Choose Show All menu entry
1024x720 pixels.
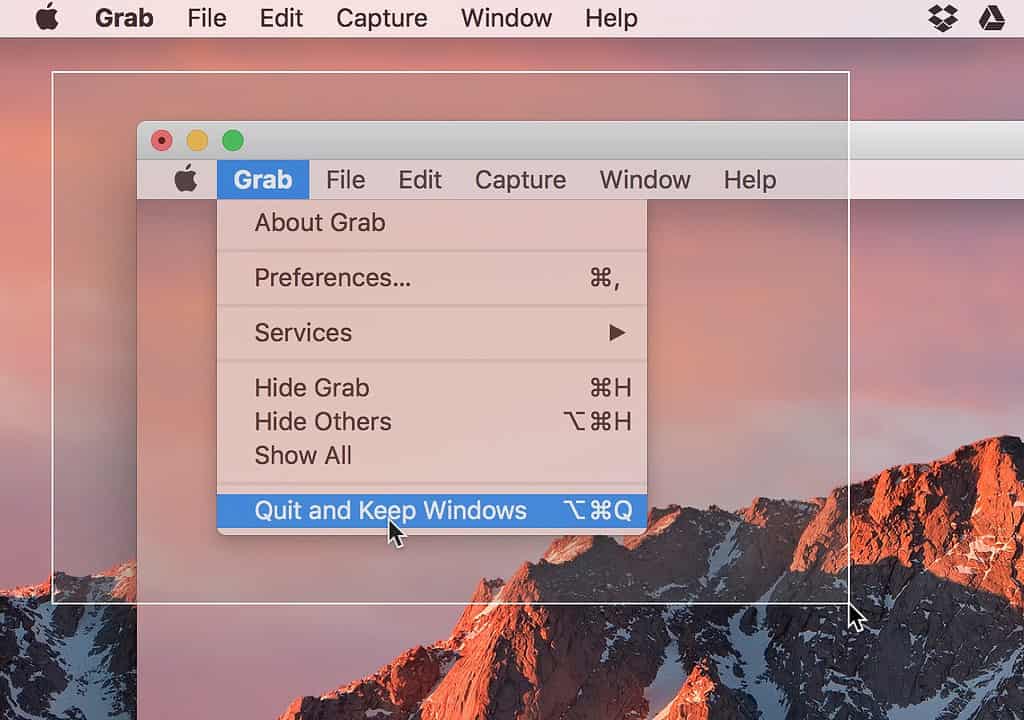click(432, 455)
